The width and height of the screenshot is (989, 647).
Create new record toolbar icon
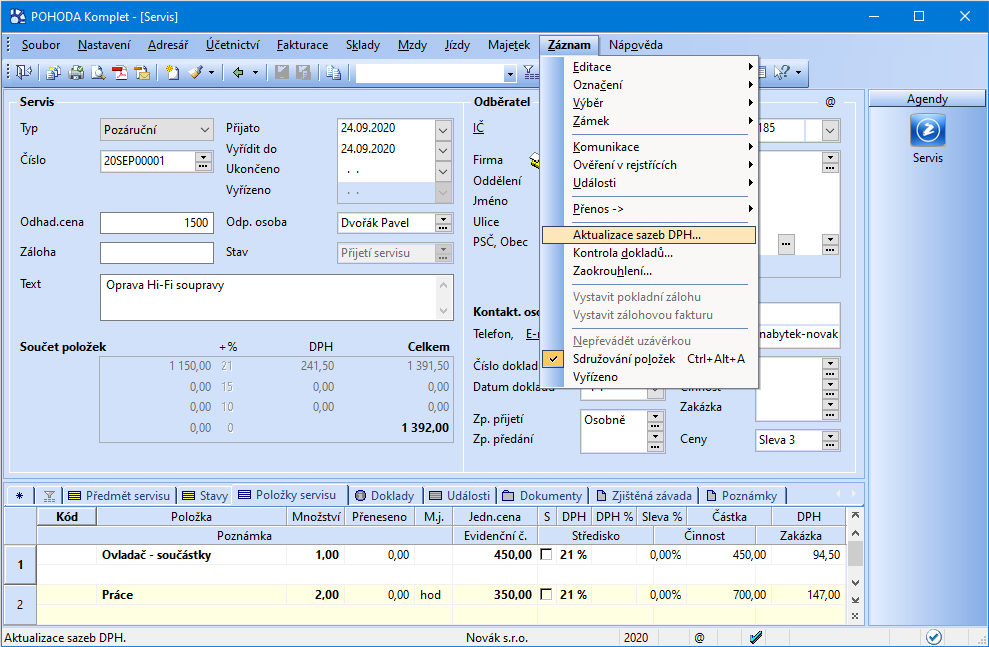click(x=172, y=73)
